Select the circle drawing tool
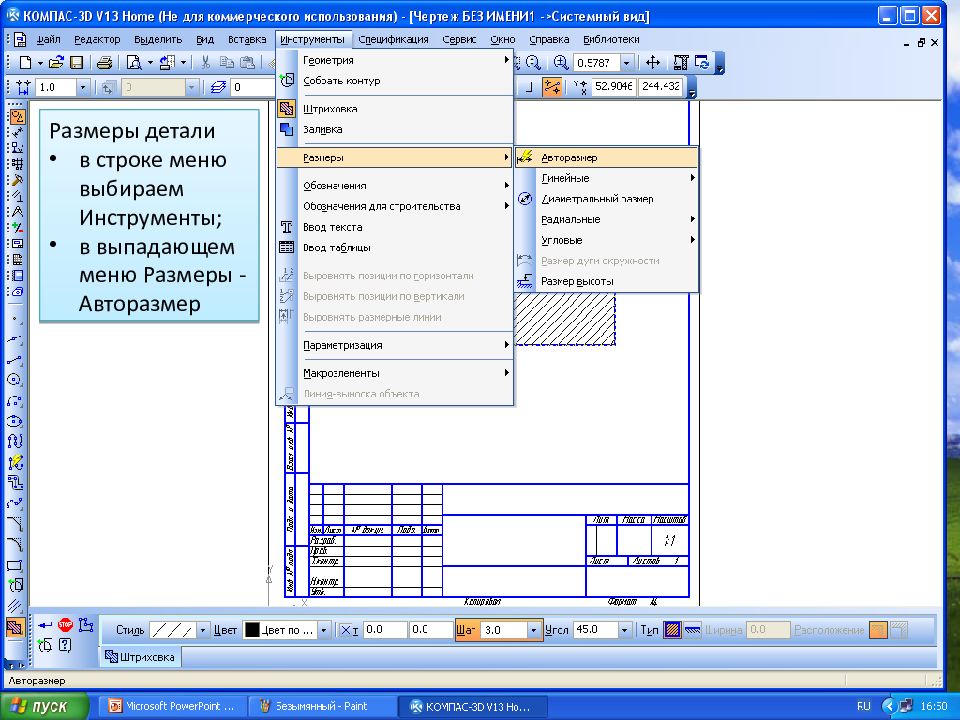 [x=15, y=380]
